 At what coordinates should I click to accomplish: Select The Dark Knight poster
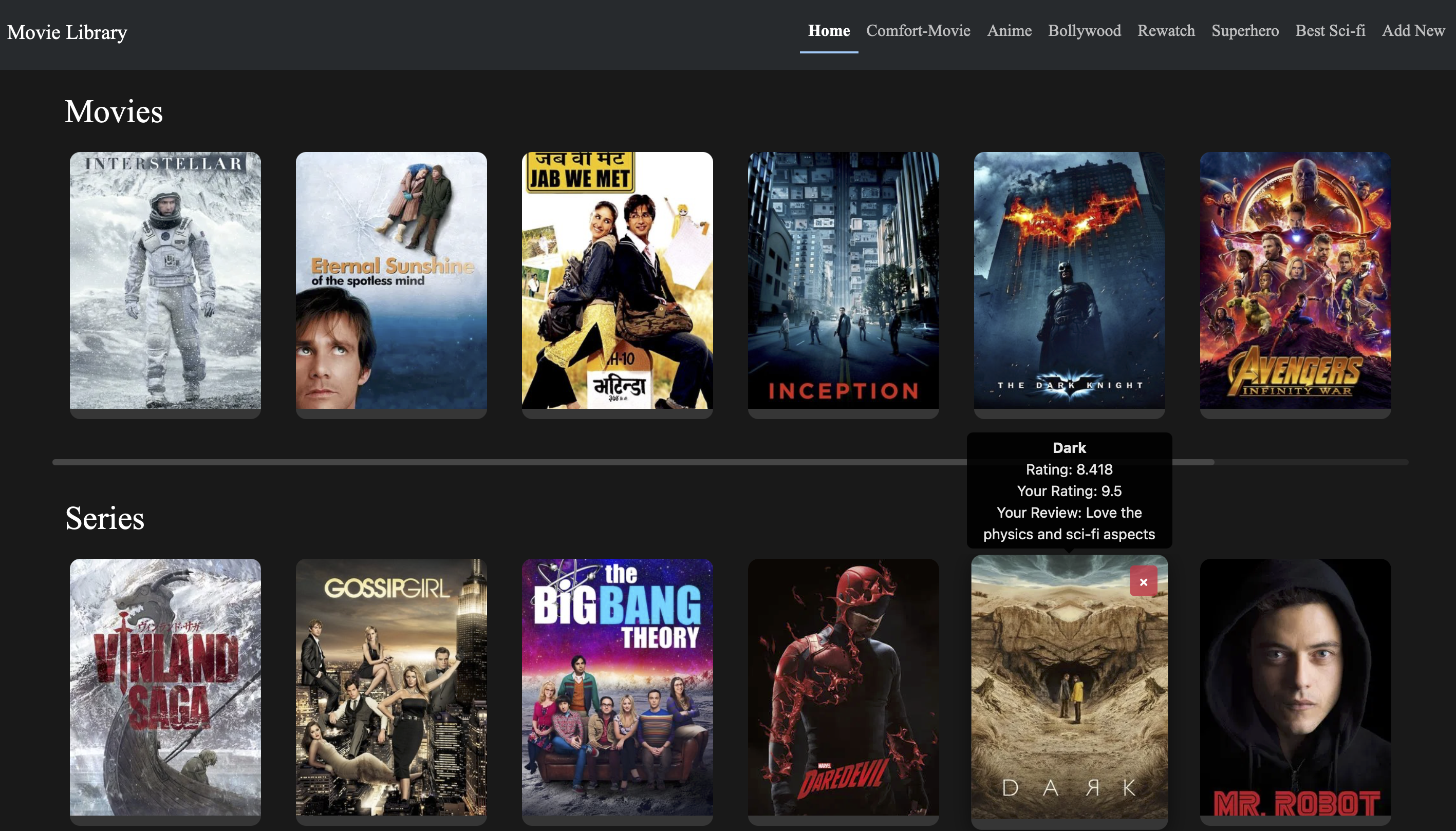tap(1069, 280)
